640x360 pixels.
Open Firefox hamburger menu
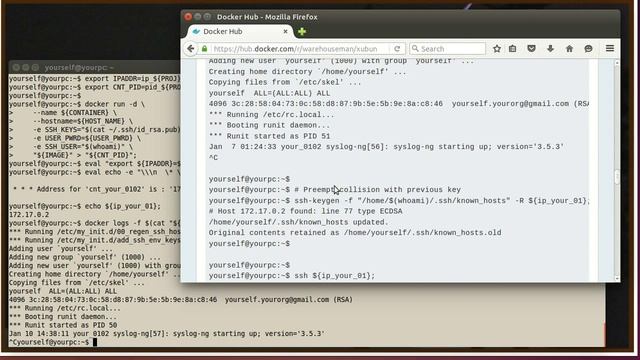(x=610, y=48)
